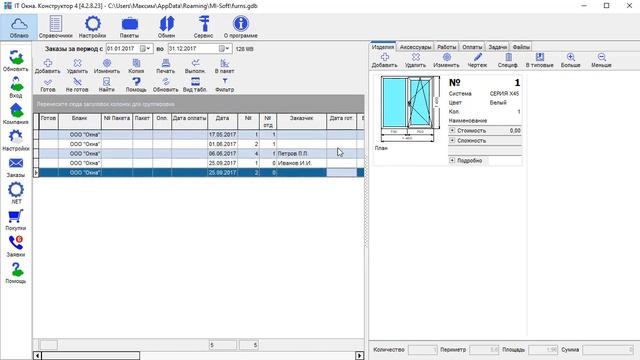Open the .NET sidebar item
The width and height of the screenshot is (640, 360).
16,193
